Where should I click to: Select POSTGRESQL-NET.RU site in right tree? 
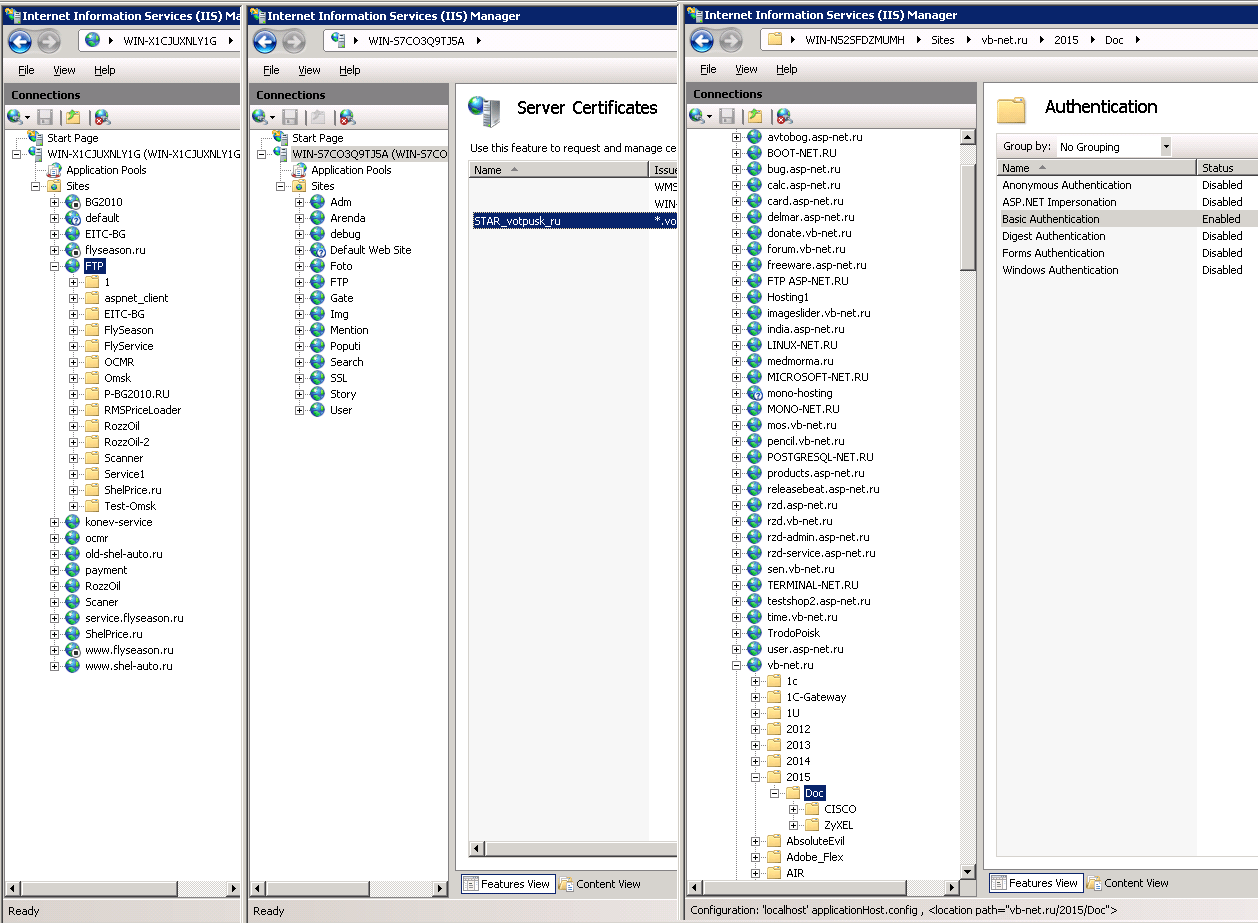[820, 457]
